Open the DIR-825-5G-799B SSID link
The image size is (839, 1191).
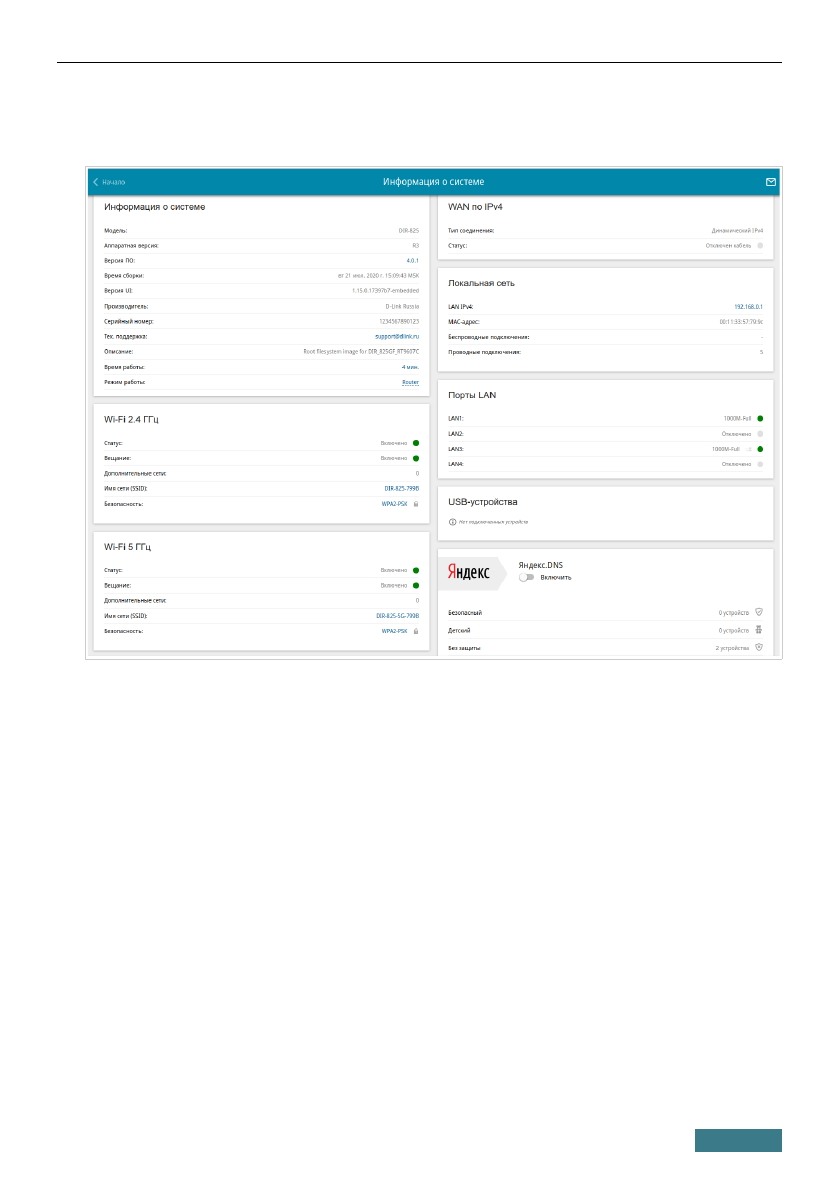[397, 616]
